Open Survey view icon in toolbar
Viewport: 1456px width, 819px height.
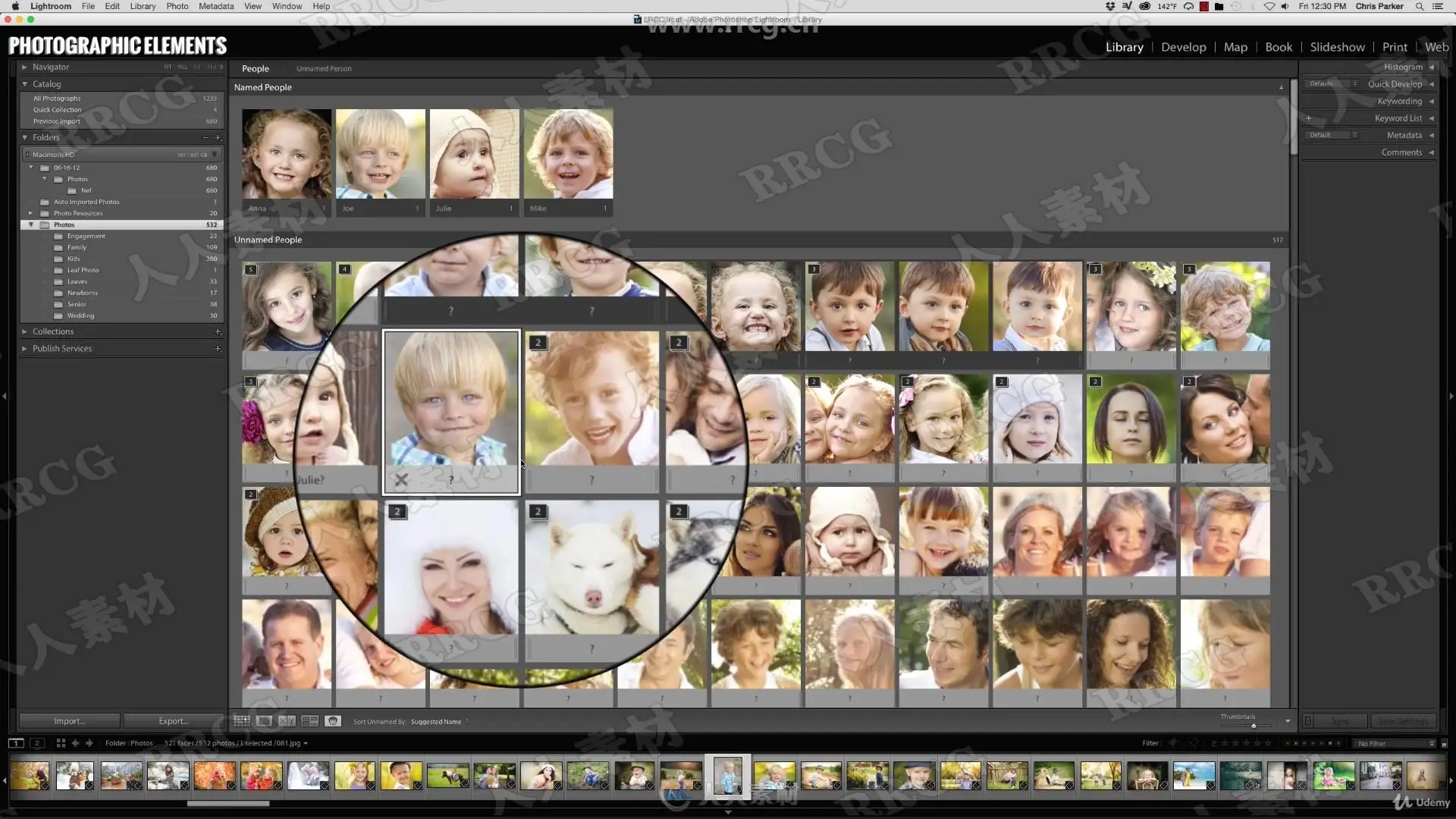[x=309, y=721]
